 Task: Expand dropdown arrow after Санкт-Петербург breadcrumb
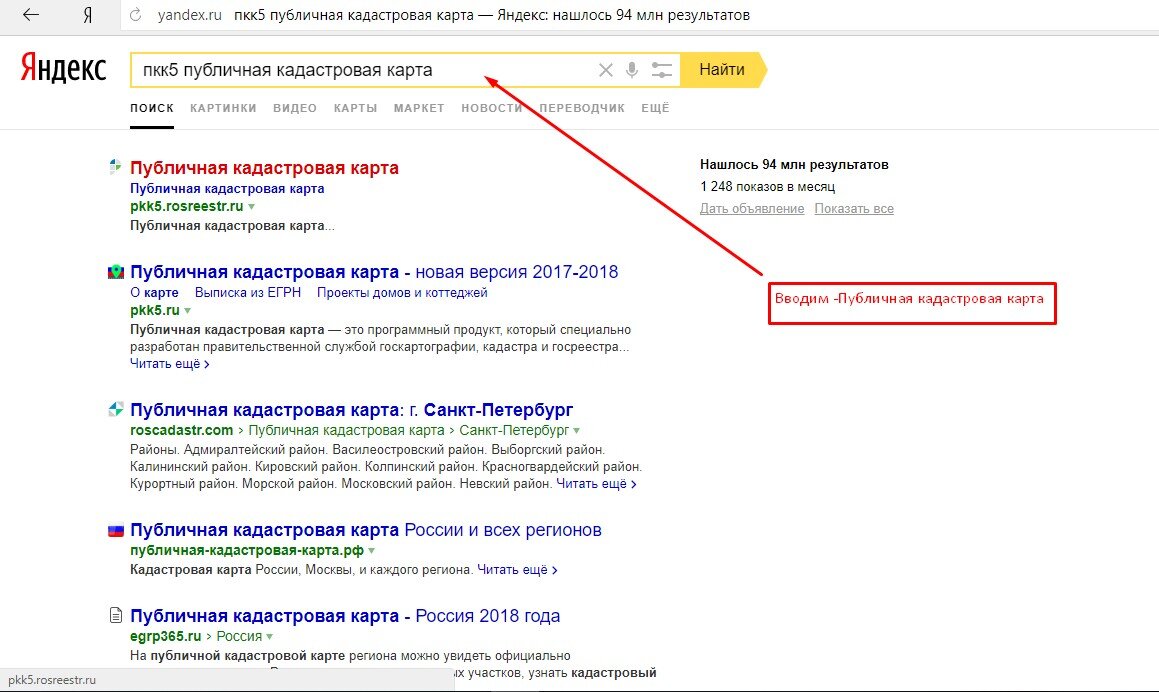click(577, 430)
